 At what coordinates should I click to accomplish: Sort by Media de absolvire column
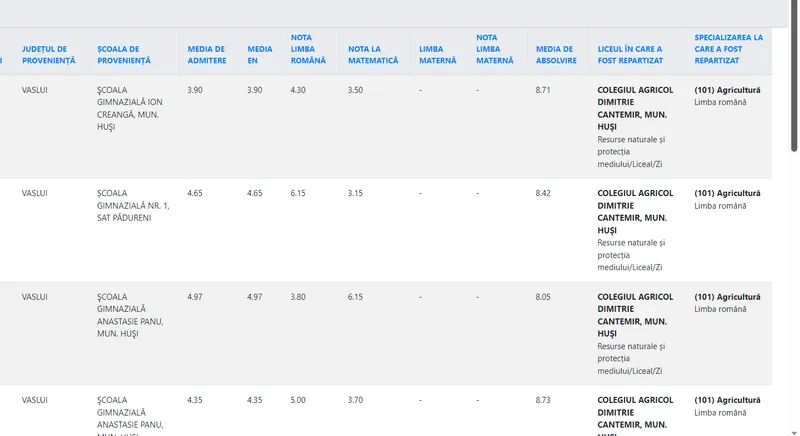(x=555, y=54)
